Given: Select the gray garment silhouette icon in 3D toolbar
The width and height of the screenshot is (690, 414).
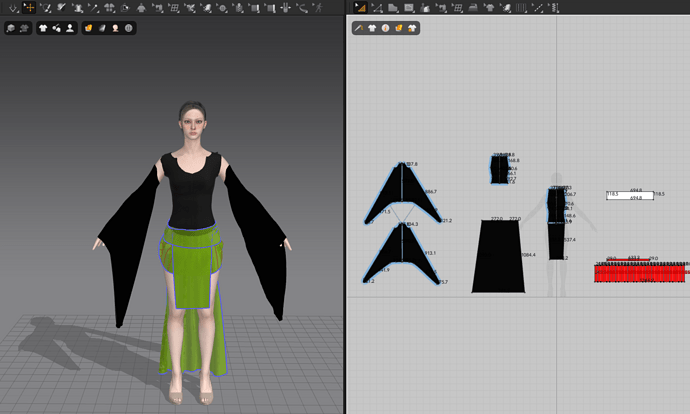Looking at the screenshot, I should pyautogui.click(x=141, y=7).
